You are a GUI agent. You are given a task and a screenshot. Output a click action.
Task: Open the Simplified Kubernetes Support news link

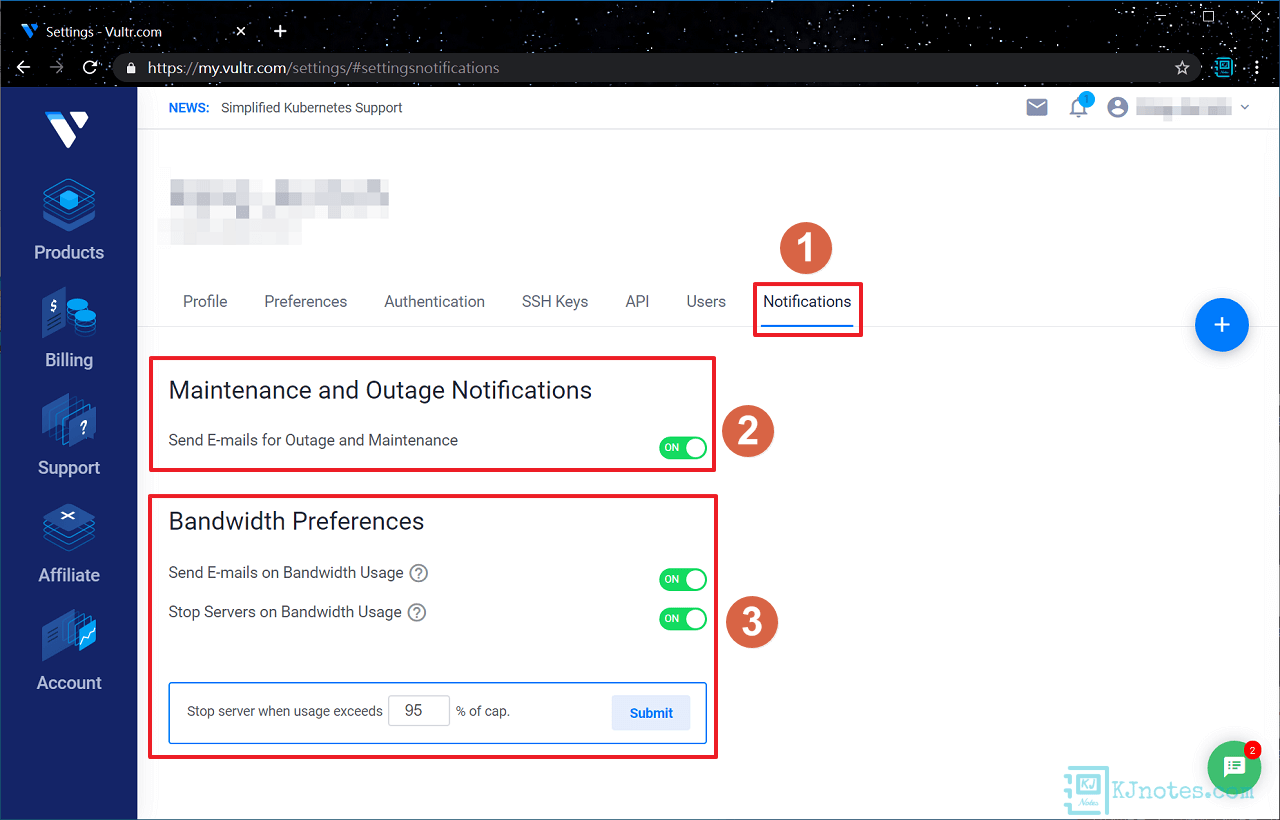coord(312,107)
